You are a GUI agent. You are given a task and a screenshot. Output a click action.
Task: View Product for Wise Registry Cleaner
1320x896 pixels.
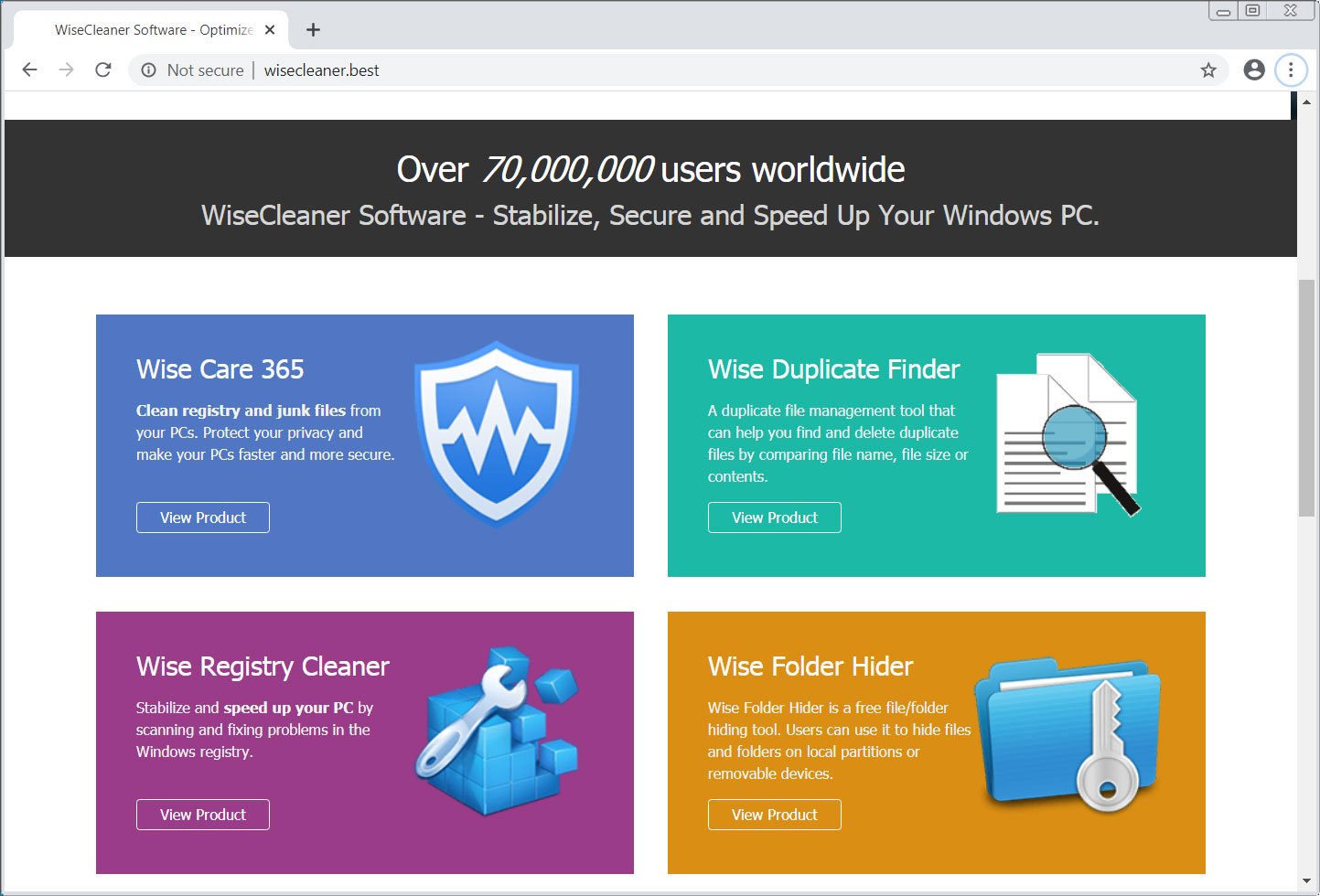203,815
